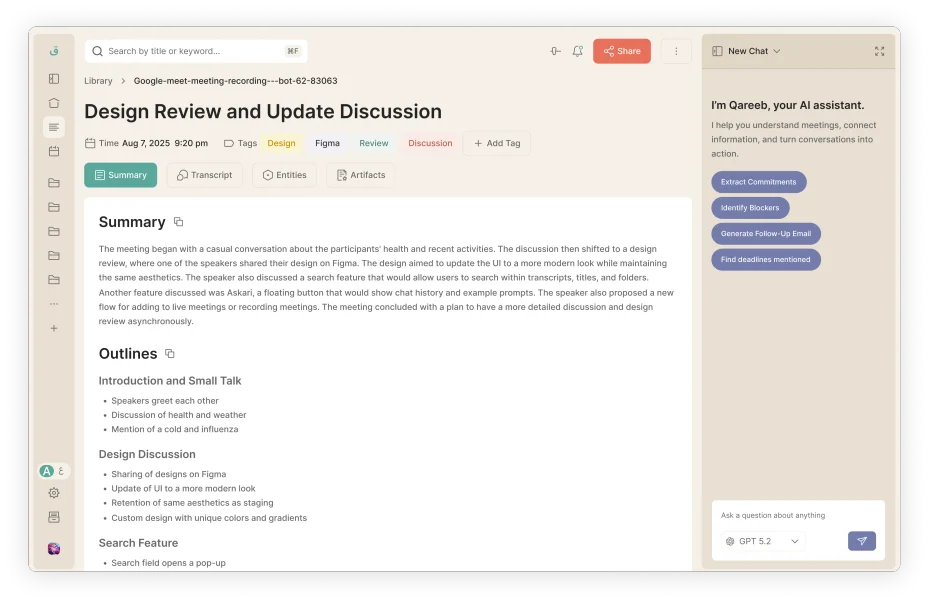Select the Discussion tag
This screenshot has height=602, width=929.
point(430,143)
